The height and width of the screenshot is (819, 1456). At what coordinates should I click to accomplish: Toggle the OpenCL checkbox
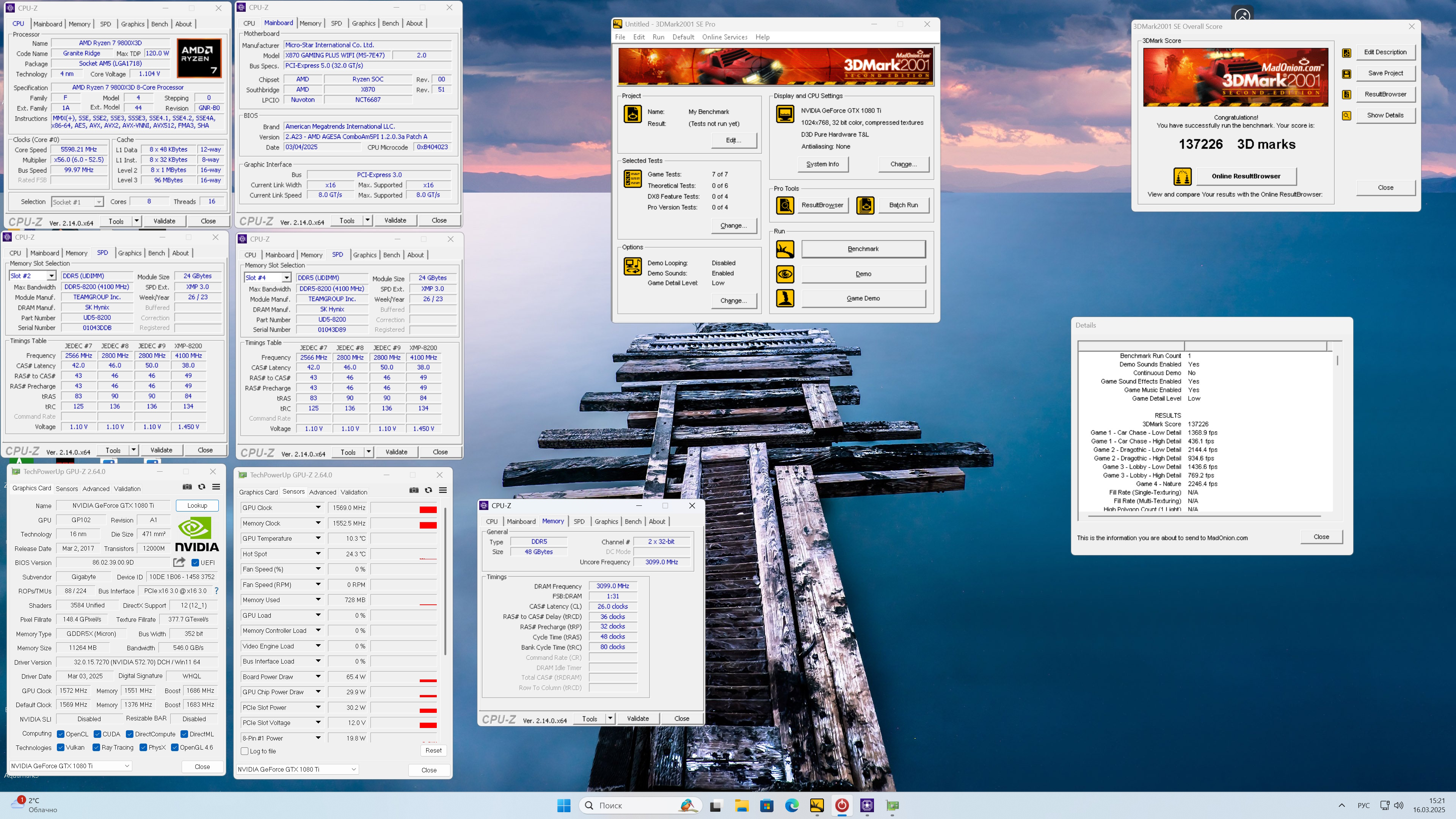[61, 734]
